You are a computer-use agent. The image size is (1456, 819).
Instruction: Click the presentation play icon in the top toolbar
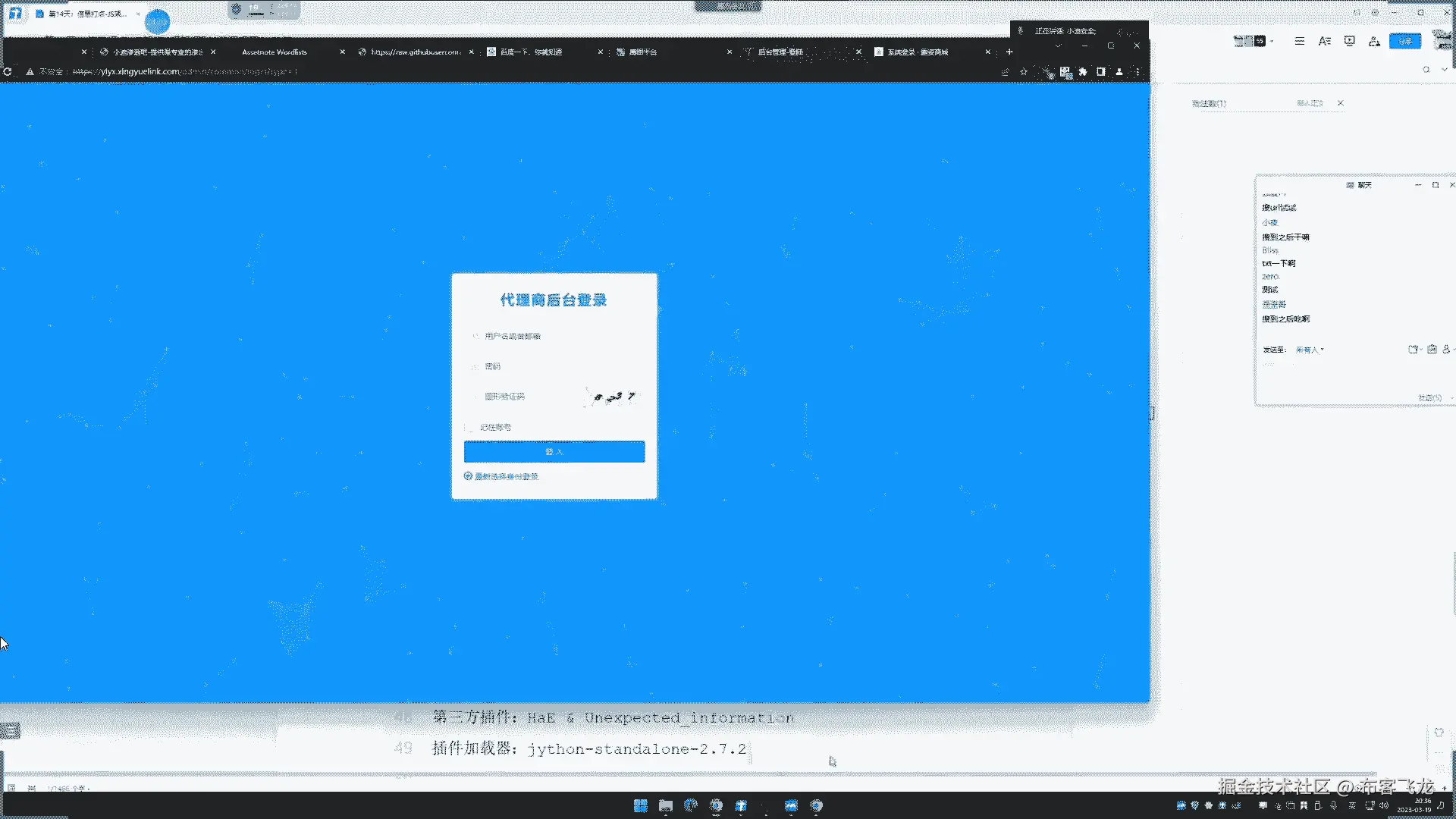click(x=1349, y=41)
